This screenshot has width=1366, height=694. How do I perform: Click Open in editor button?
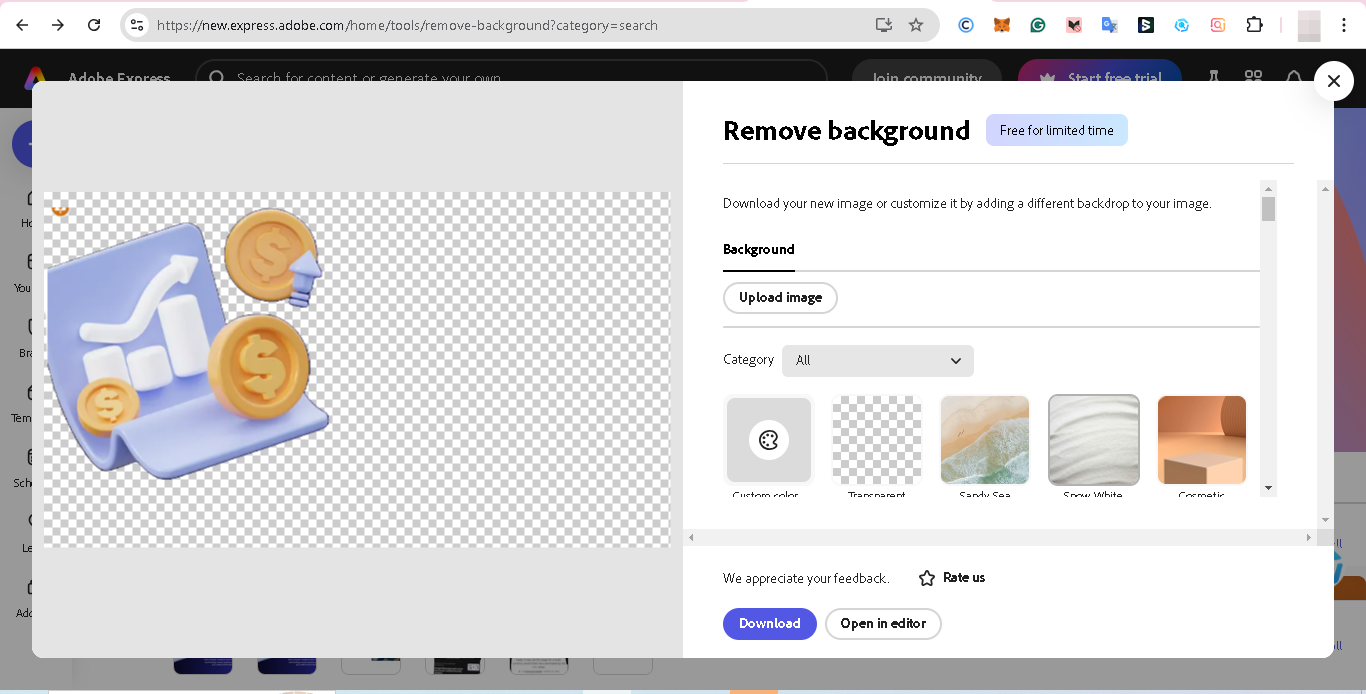(883, 624)
